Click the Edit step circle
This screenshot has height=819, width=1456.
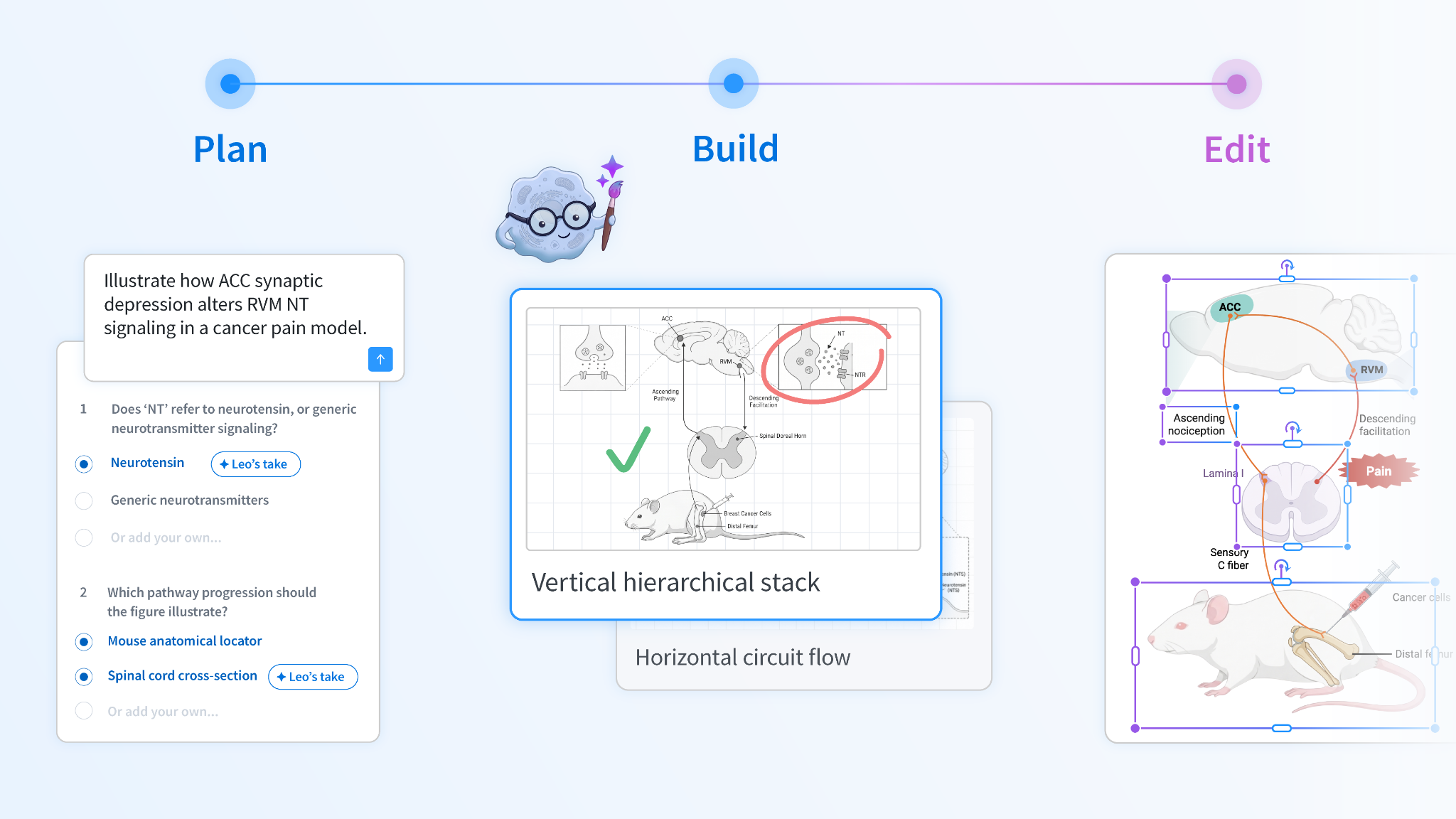1237,84
